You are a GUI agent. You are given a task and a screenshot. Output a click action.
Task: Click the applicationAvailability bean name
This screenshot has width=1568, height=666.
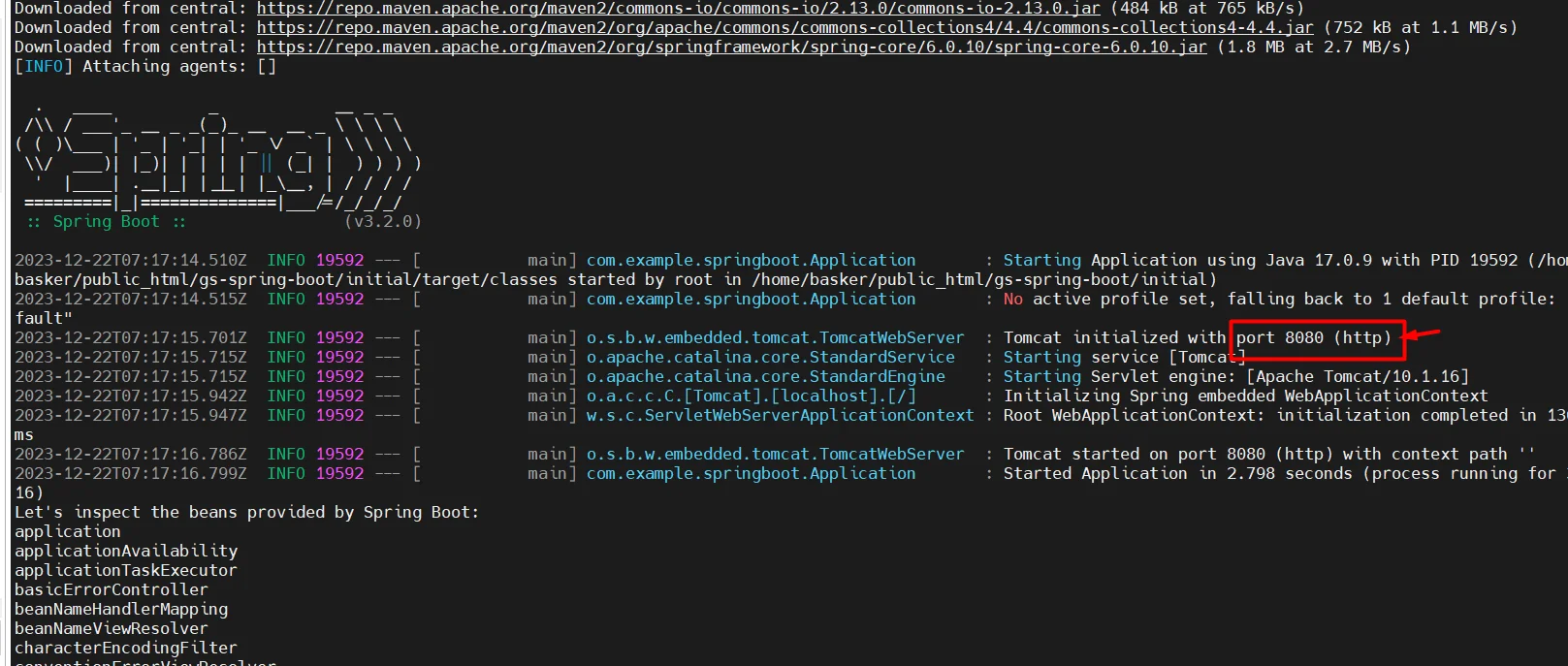(126, 551)
